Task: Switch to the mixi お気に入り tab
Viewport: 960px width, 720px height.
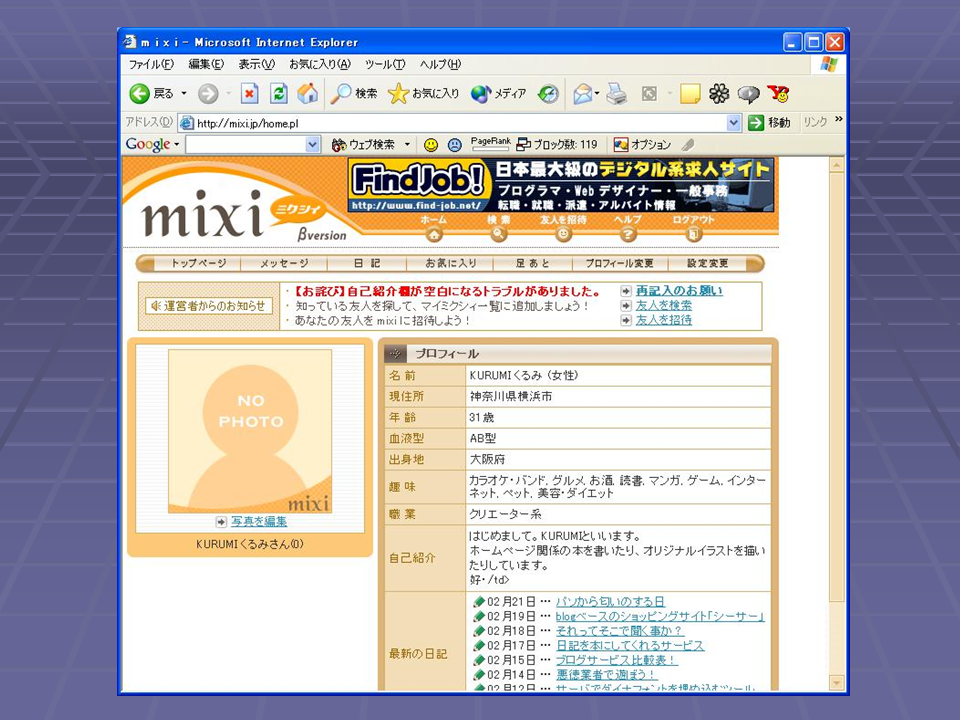Action: tap(451, 263)
